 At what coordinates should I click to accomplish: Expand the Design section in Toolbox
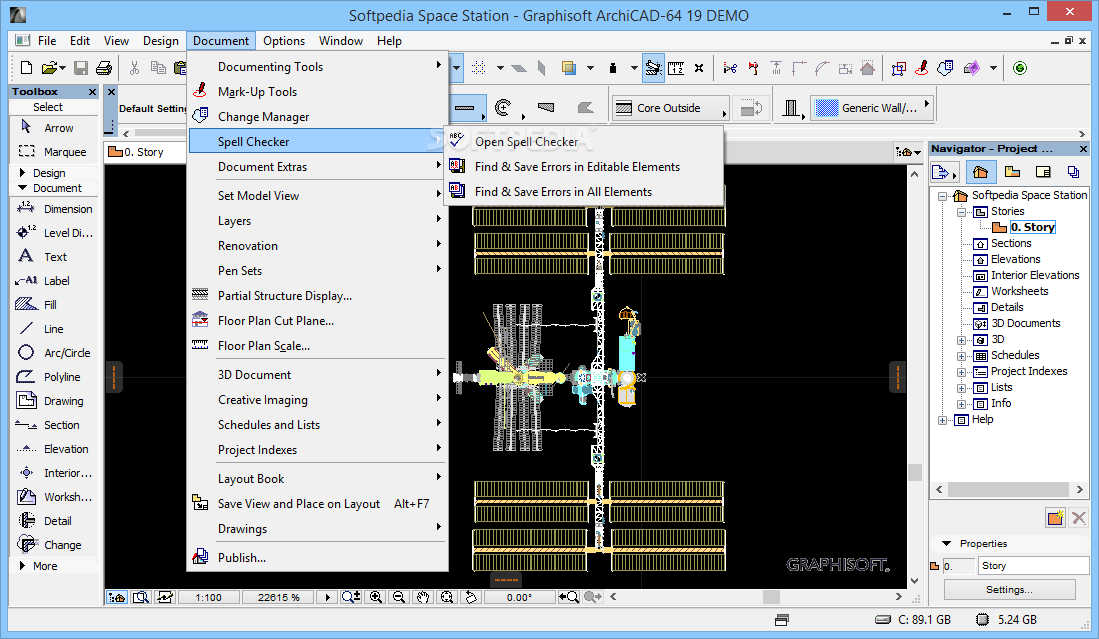(x=22, y=173)
